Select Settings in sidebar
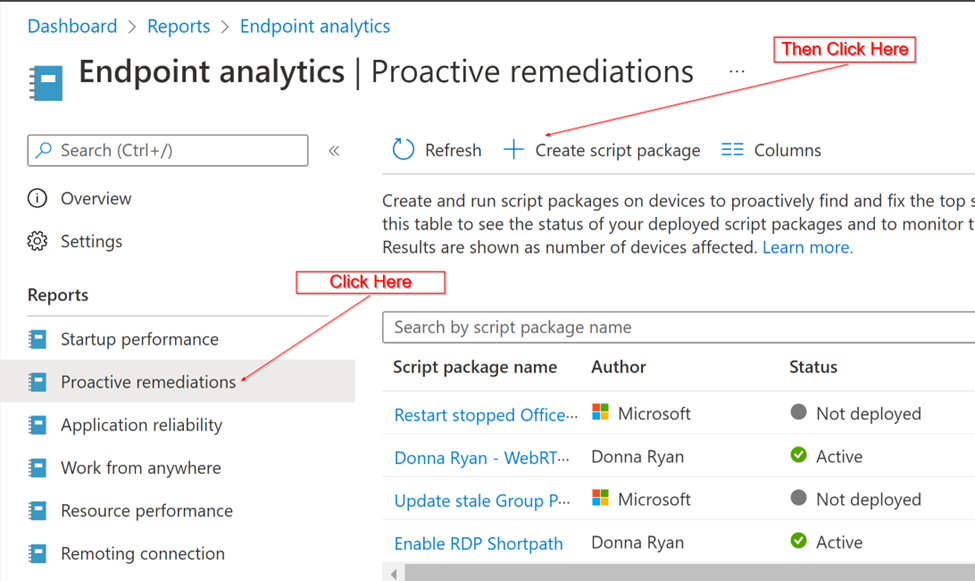 point(91,241)
